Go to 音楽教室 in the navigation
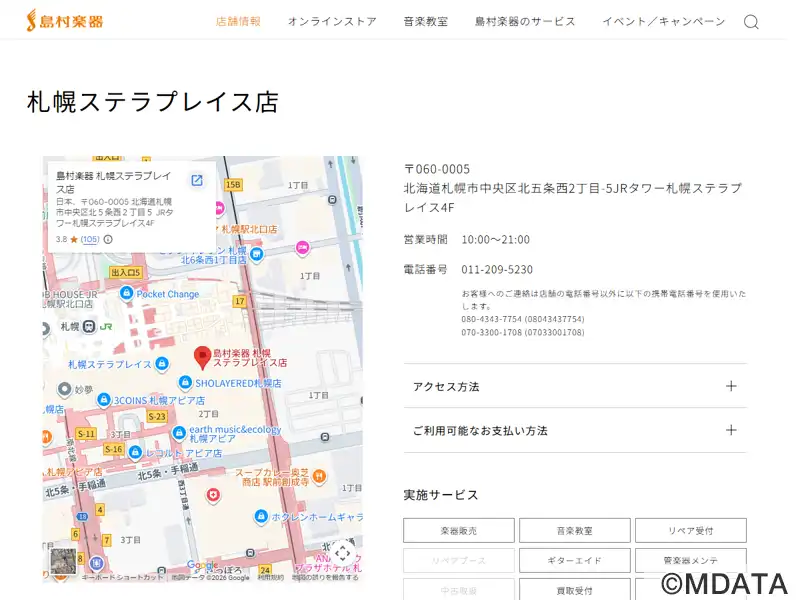 [425, 21]
